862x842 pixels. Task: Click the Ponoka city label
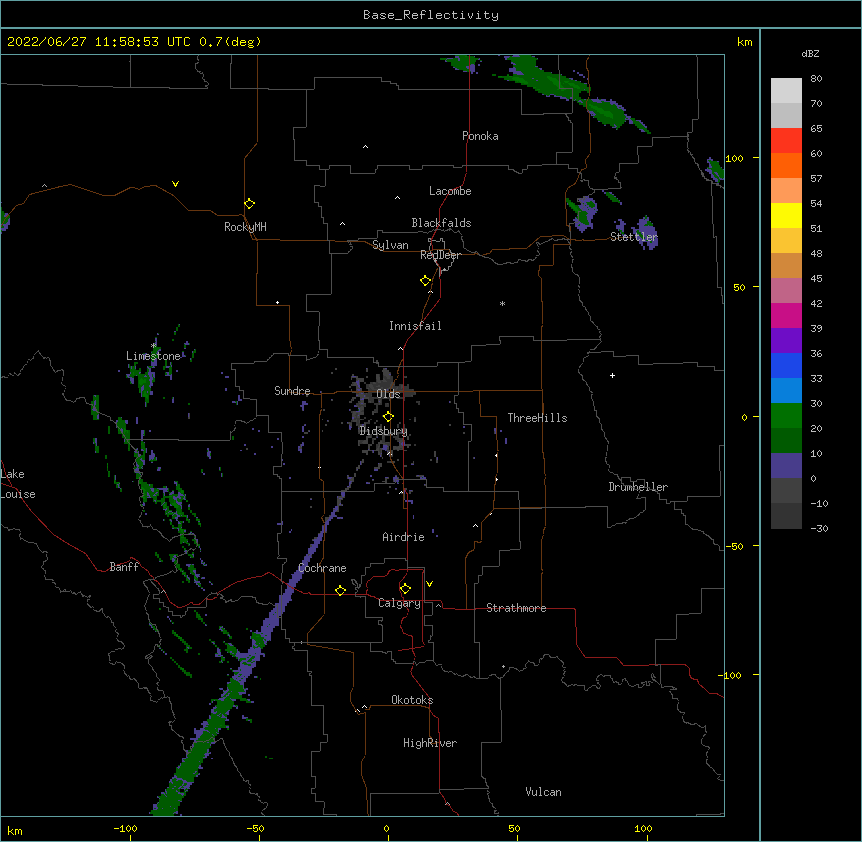point(480,136)
